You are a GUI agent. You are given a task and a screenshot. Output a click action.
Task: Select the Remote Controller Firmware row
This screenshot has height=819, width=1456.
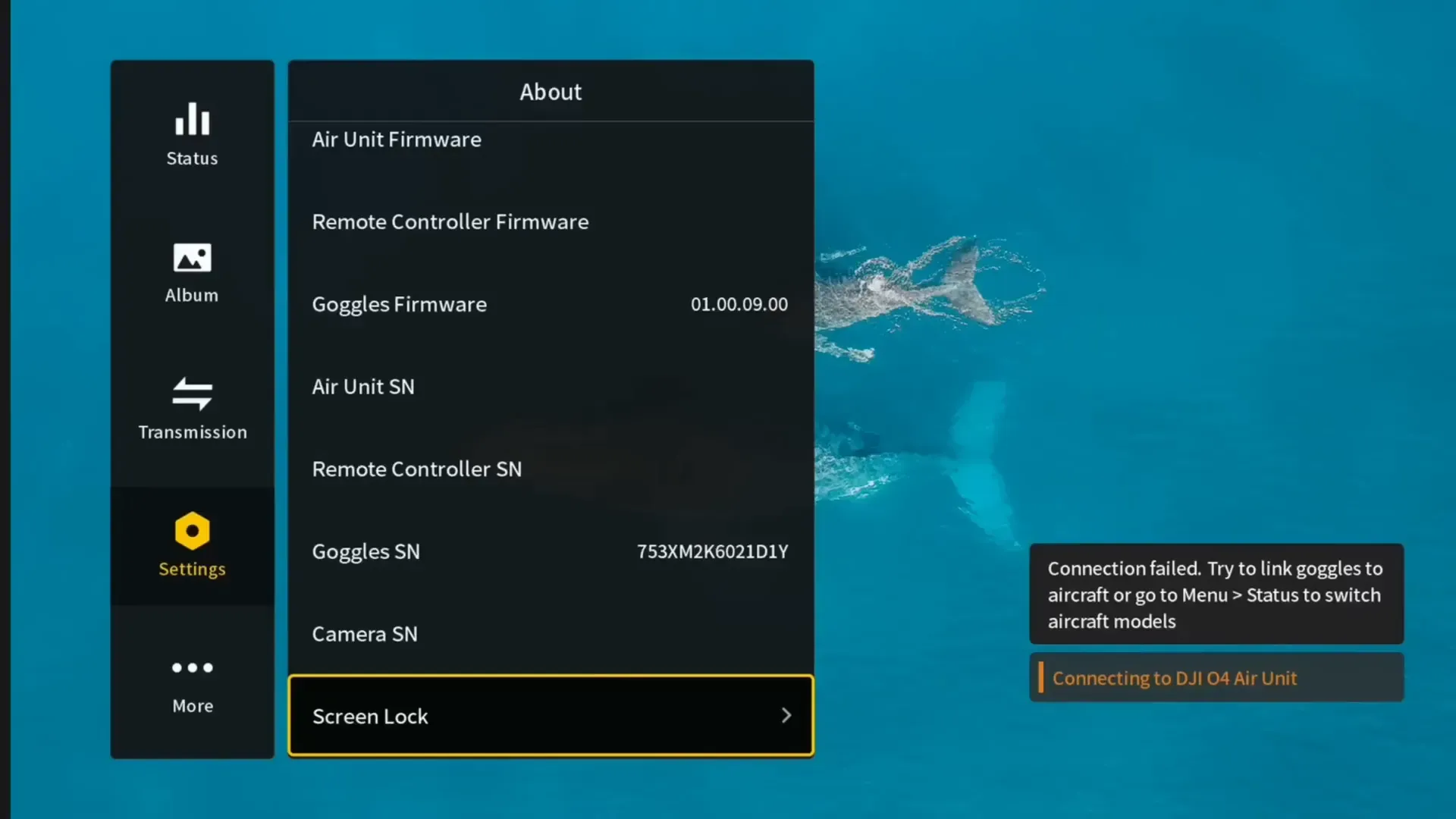tap(551, 221)
